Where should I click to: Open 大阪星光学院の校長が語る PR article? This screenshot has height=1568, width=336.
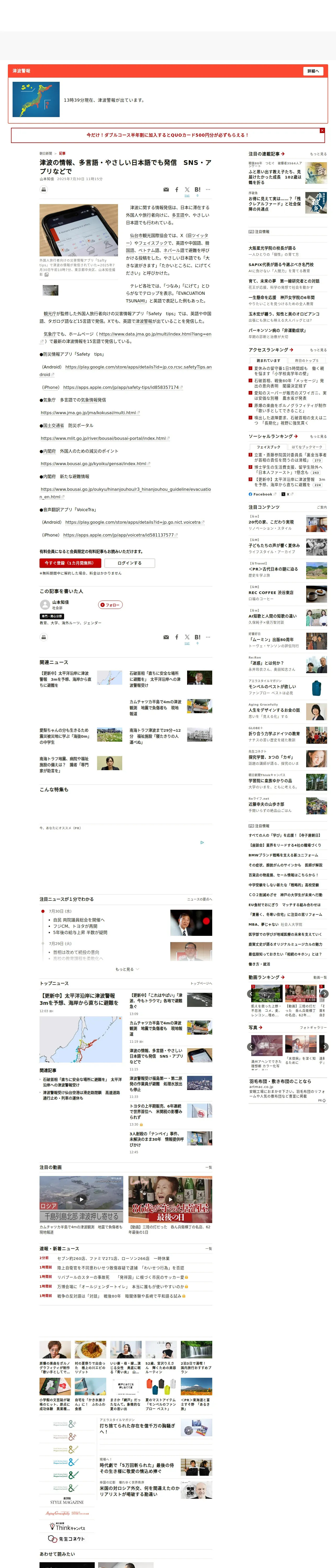click(272, 248)
